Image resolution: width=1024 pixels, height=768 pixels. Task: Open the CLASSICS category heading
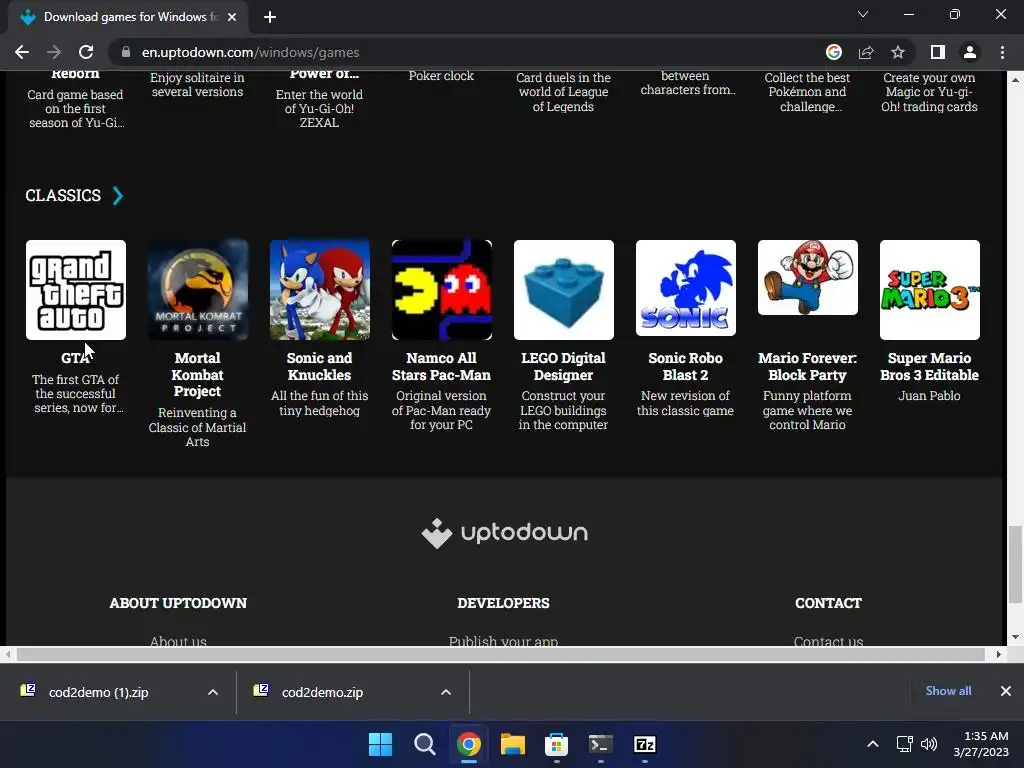pos(63,195)
